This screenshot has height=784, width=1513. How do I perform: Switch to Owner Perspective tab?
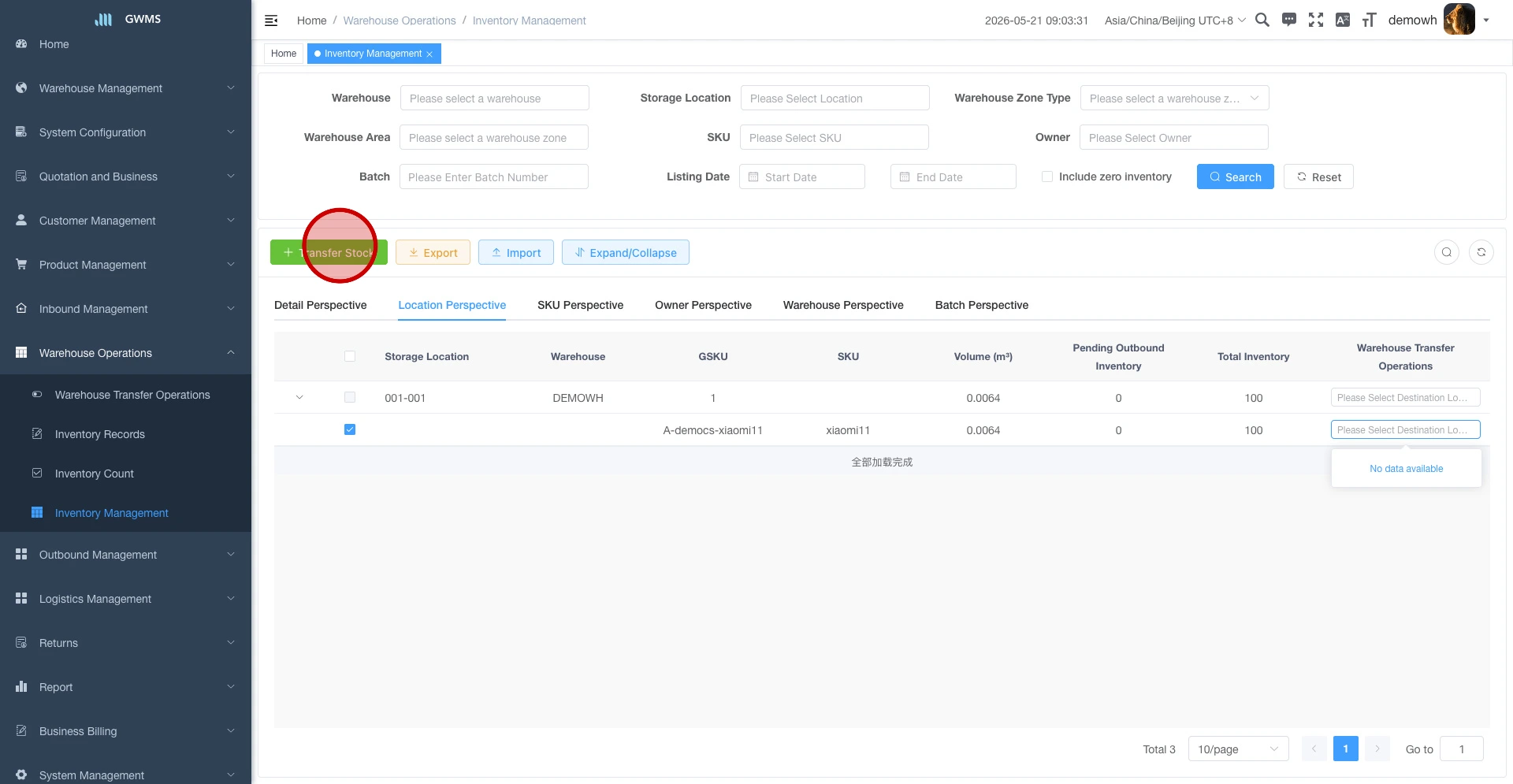(703, 305)
